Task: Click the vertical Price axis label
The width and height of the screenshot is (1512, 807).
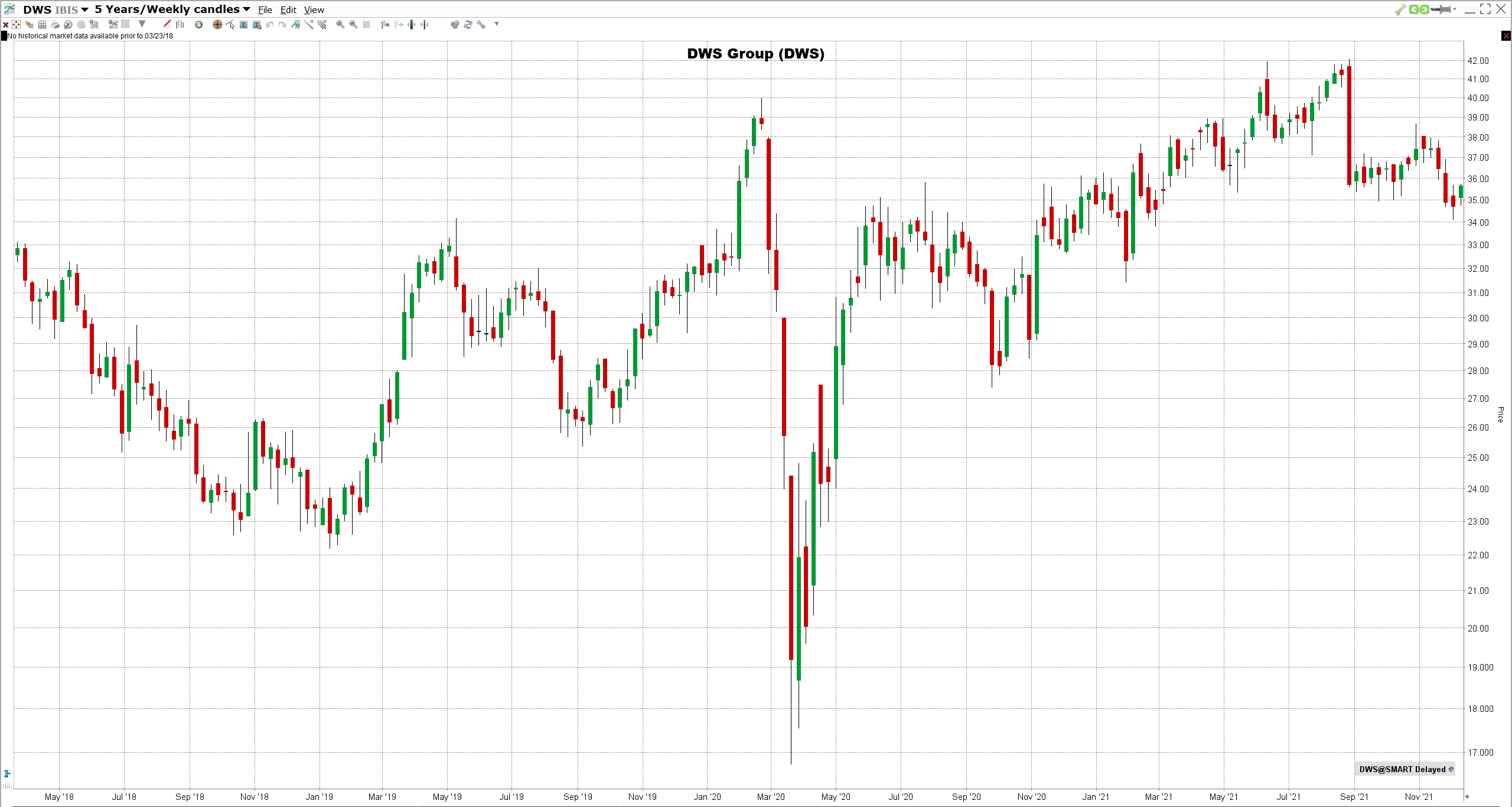Action: [x=1500, y=414]
